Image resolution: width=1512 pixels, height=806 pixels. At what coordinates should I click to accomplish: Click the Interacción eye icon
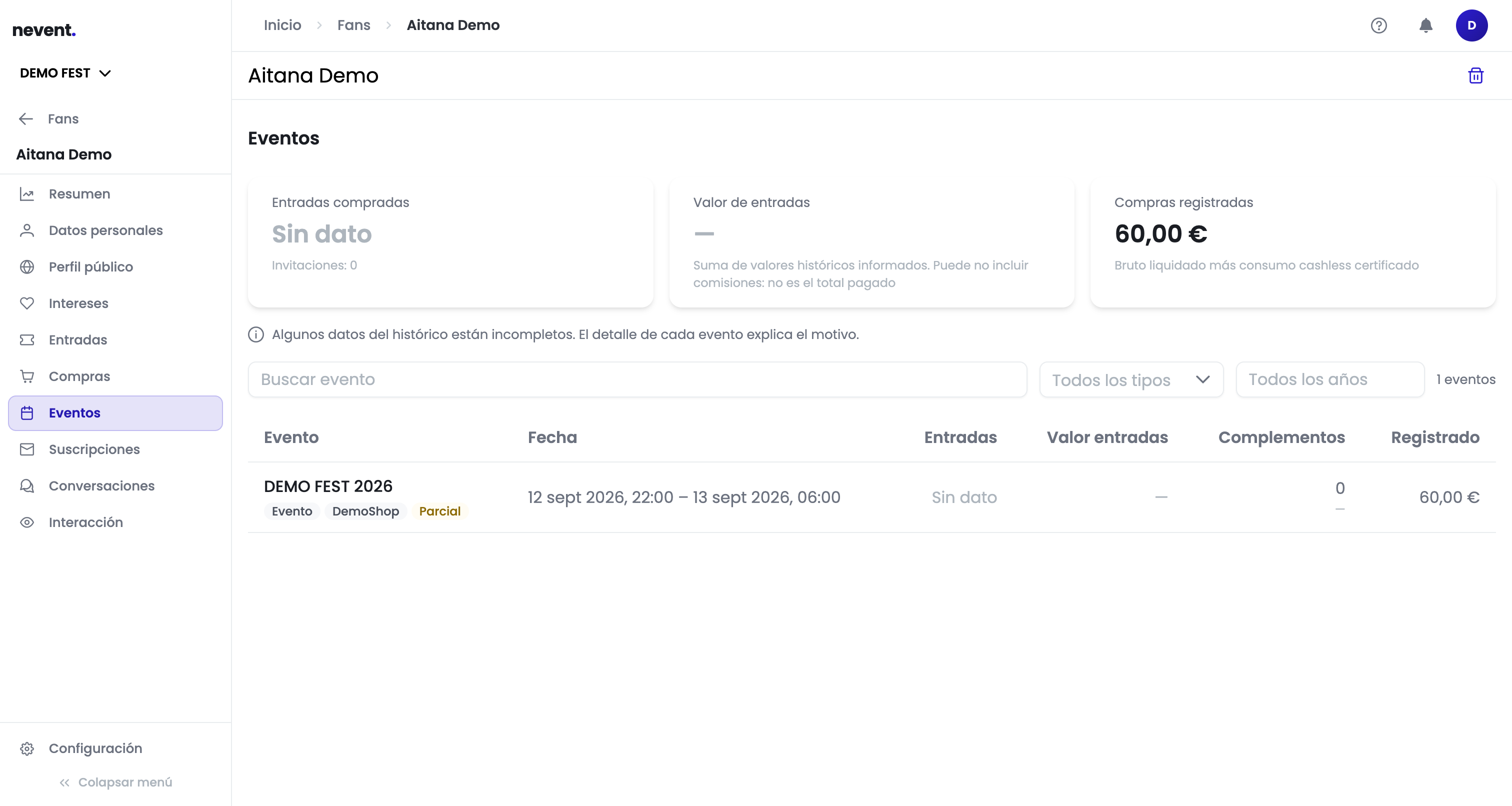pyautogui.click(x=27, y=522)
